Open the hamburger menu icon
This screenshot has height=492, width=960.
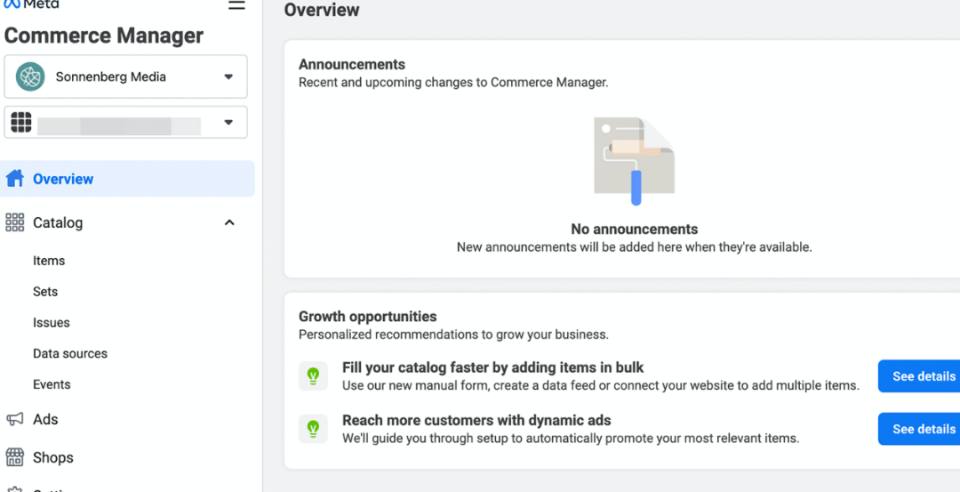point(237,6)
